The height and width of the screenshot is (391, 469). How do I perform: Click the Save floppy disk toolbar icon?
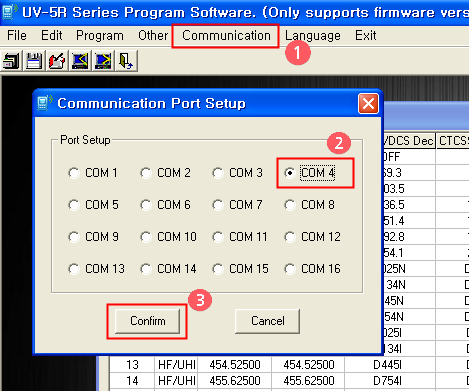(34, 61)
